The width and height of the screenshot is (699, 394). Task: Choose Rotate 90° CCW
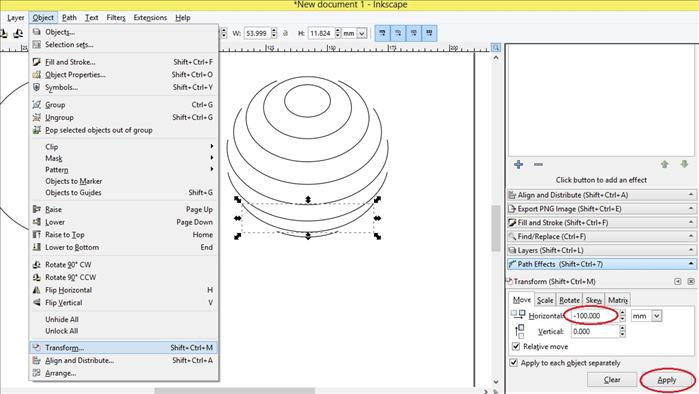coord(124,277)
